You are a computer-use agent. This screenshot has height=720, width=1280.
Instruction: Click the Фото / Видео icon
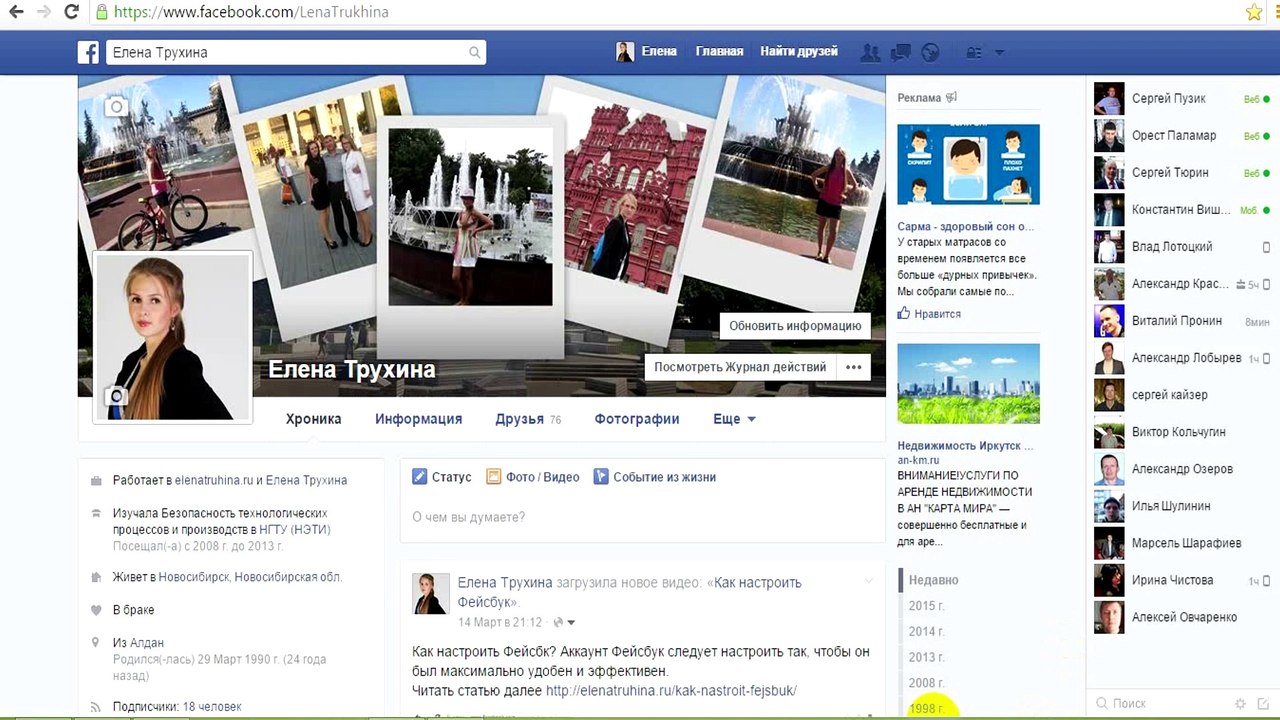tap(493, 477)
